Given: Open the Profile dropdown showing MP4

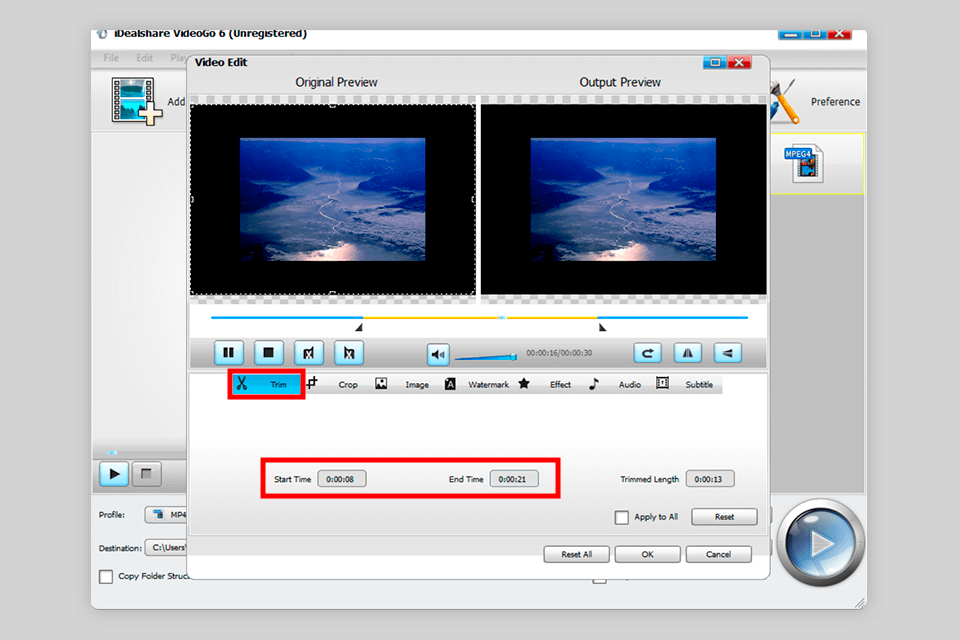Looking at the screenshot, I should (x=166, y=514).
